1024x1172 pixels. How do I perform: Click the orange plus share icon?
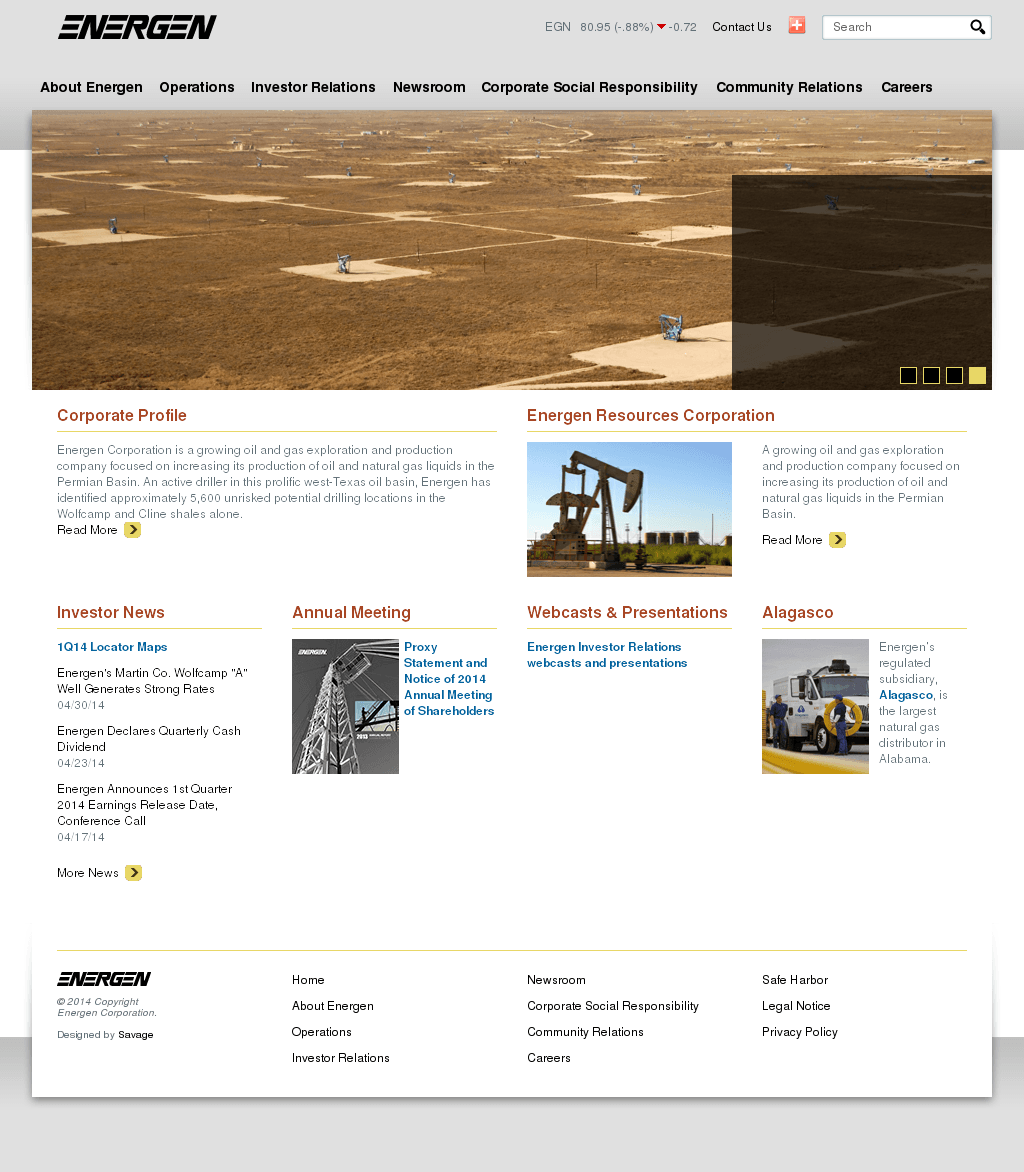pos(796,26)
